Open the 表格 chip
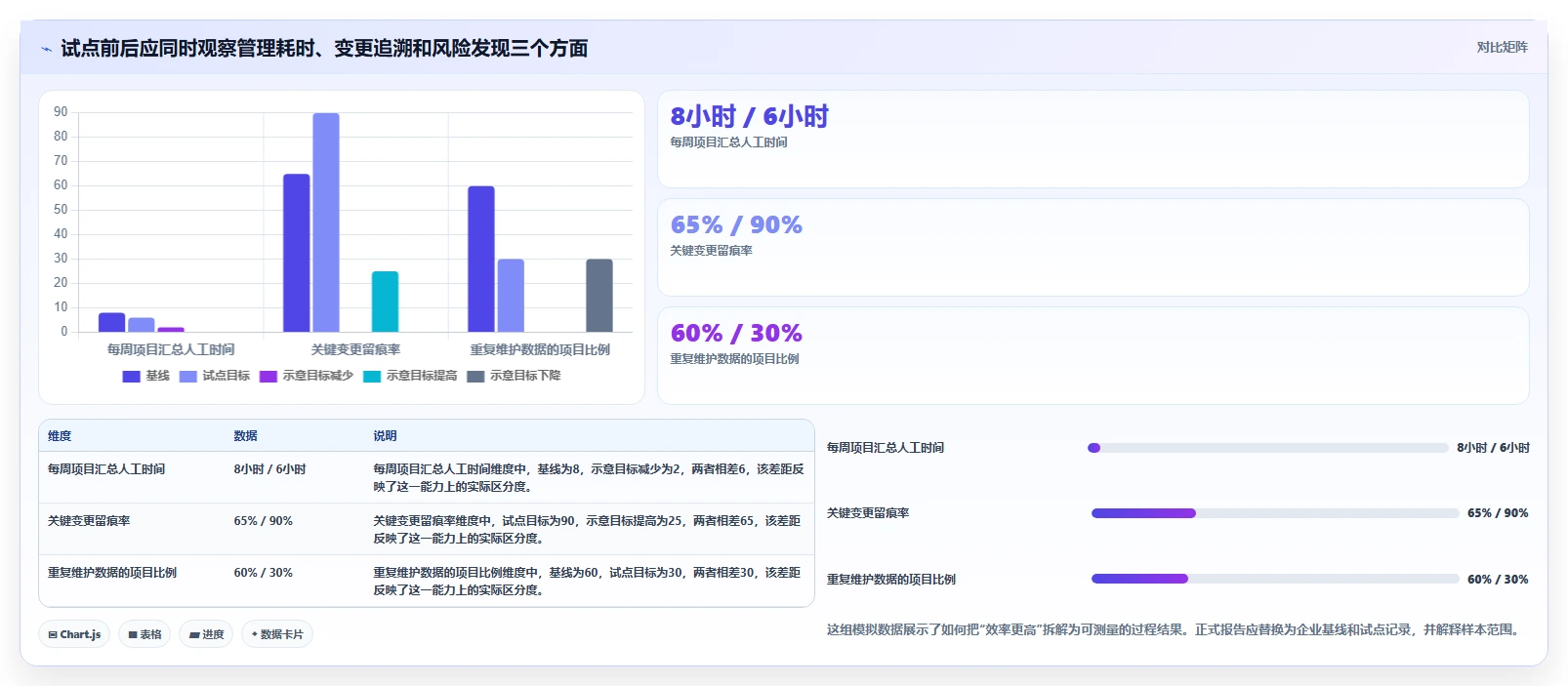The height and width of the screenshot is (686, 1568). tap(144, 634)
